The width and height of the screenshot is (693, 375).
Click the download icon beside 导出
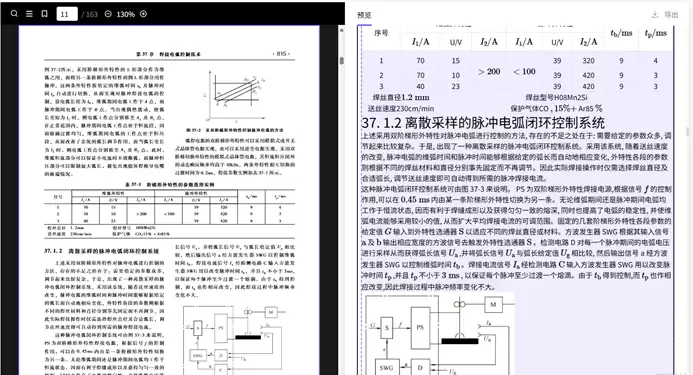[x=655, y=15]
